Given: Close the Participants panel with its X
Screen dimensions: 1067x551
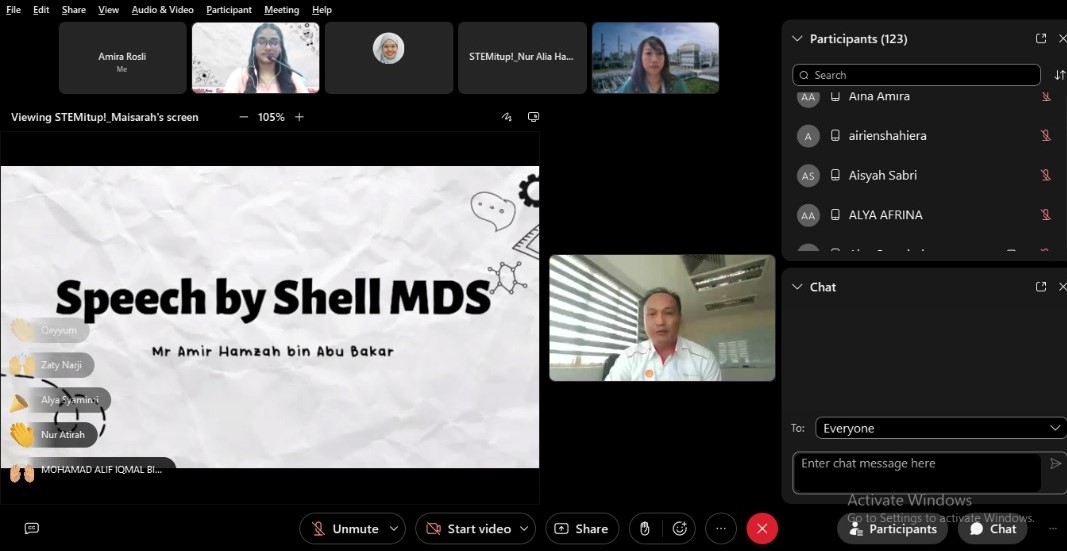Looking at the screenshot, I should point(1062,39).
